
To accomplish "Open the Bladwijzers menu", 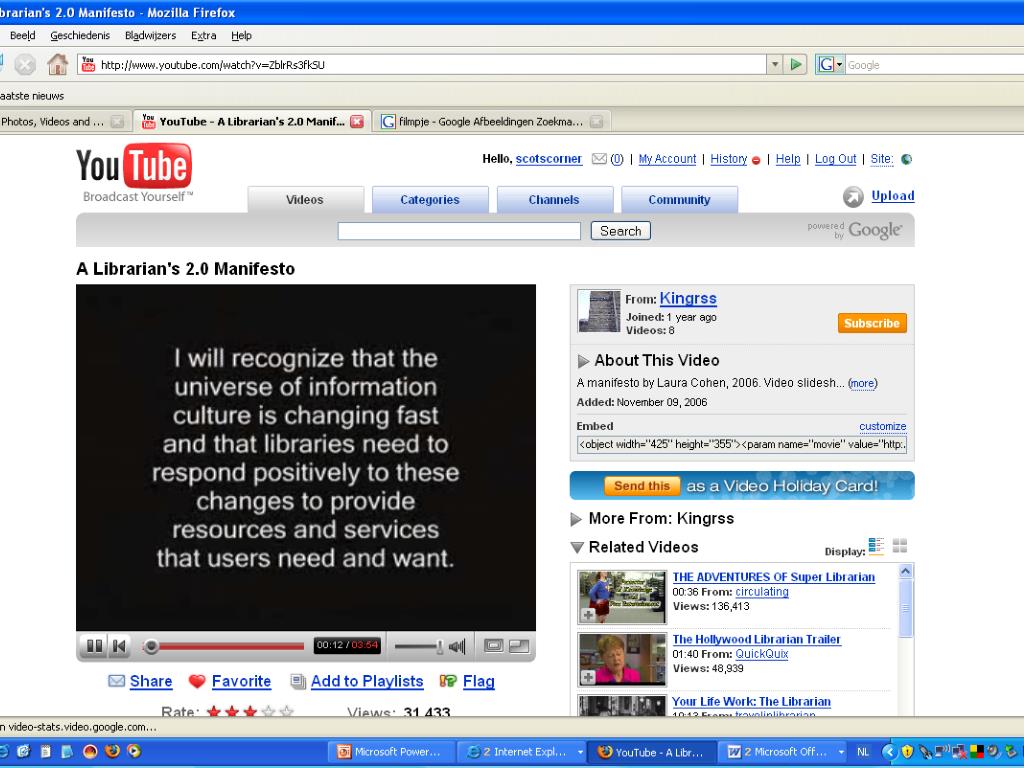I will pos(150,35).
